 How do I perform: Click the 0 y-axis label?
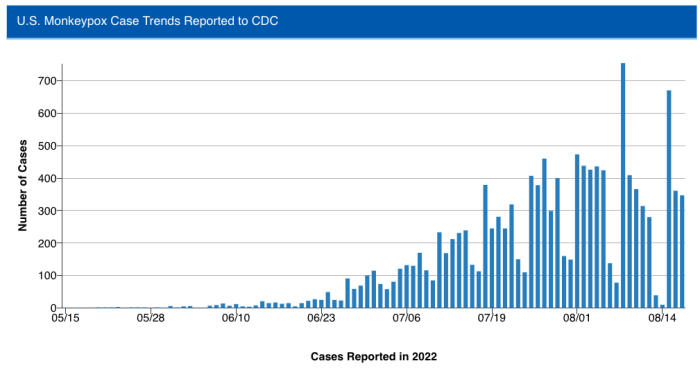point(53,308)
